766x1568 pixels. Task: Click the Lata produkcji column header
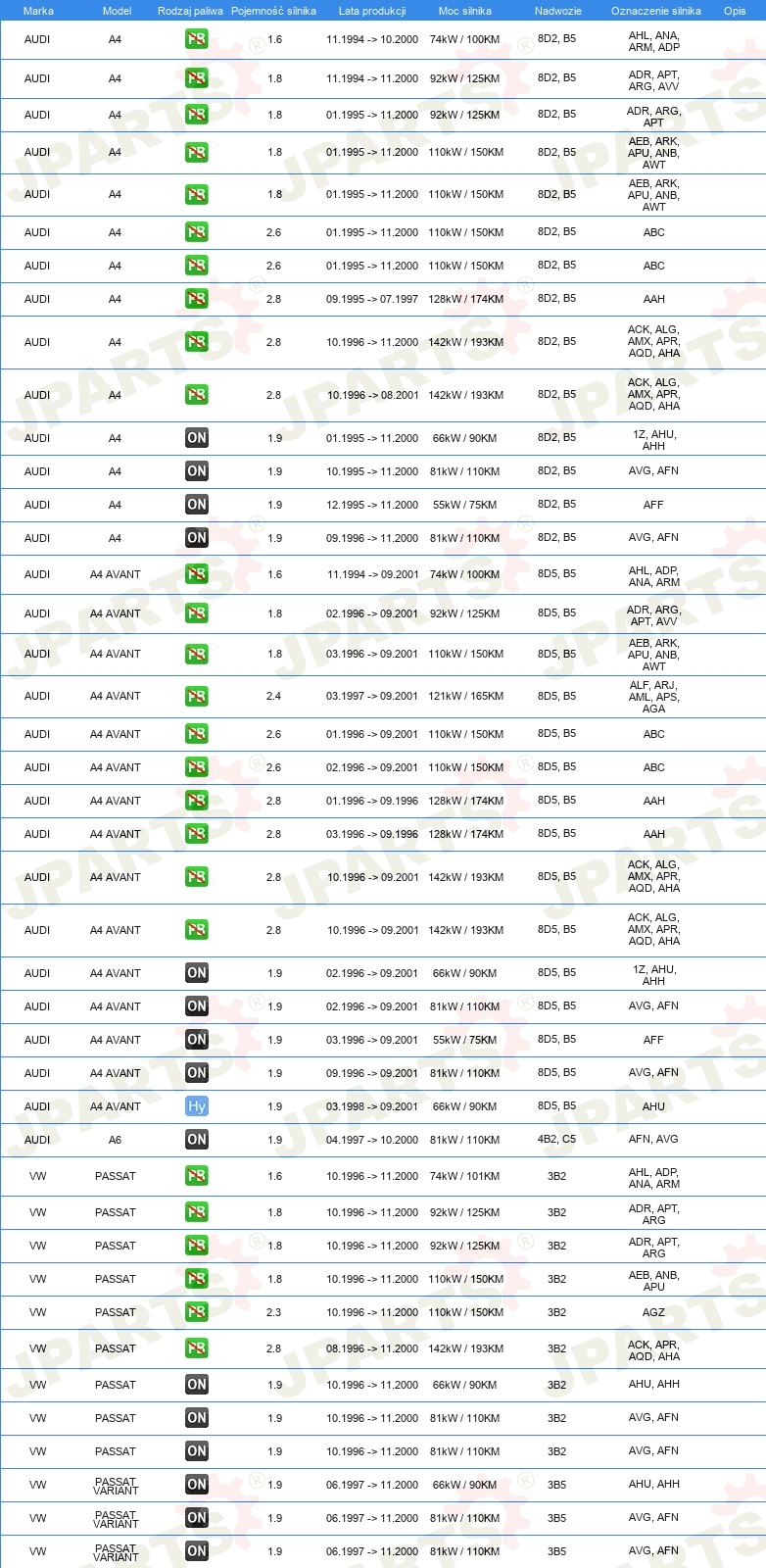point(372,11)
